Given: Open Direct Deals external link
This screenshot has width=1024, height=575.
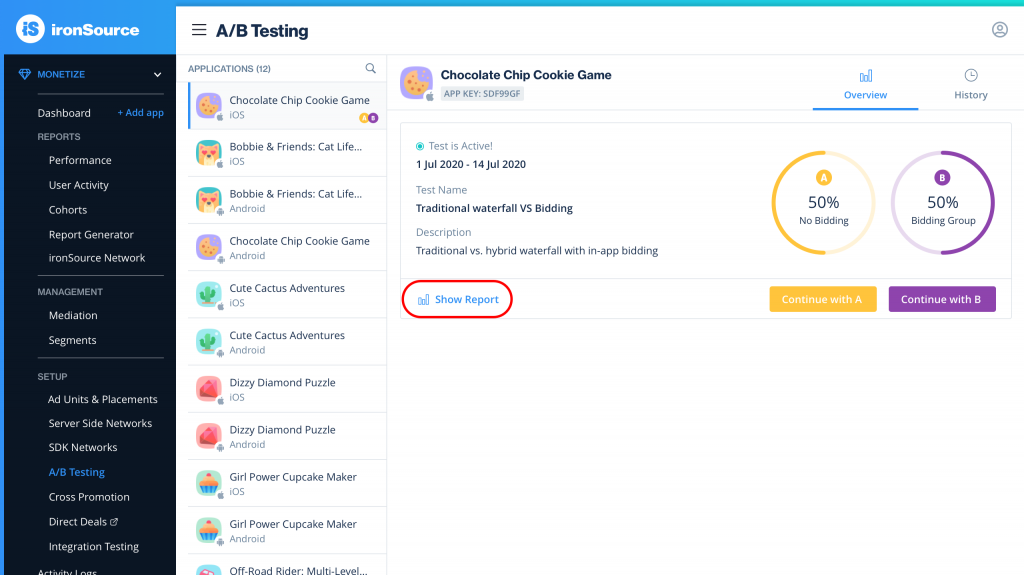Looking at the screenshot, I should pos(84,521).
